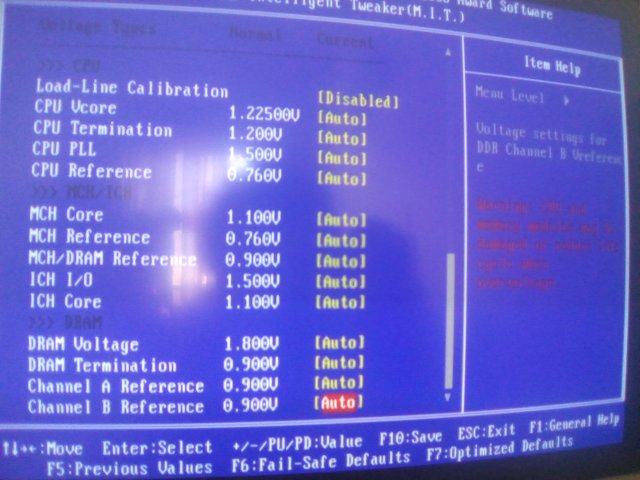Screen dimensions: 640x480
Task: Open the CPU PLL [Auto] setting
Action: [x=342, y=158]
